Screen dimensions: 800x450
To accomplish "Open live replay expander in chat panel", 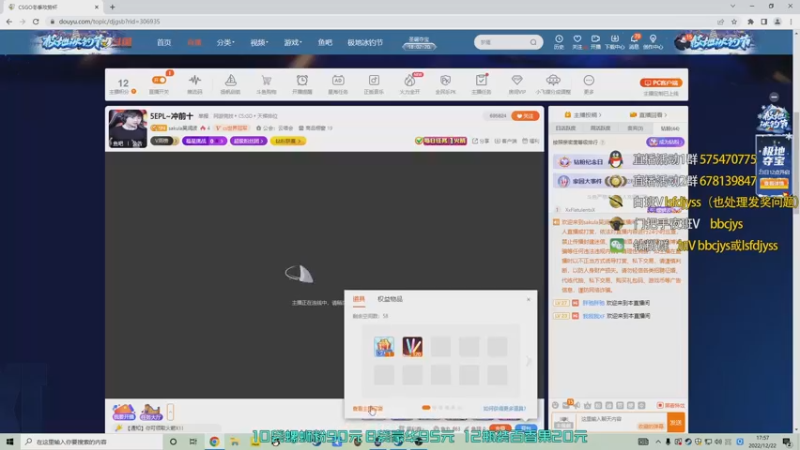I will pos(648,115).
